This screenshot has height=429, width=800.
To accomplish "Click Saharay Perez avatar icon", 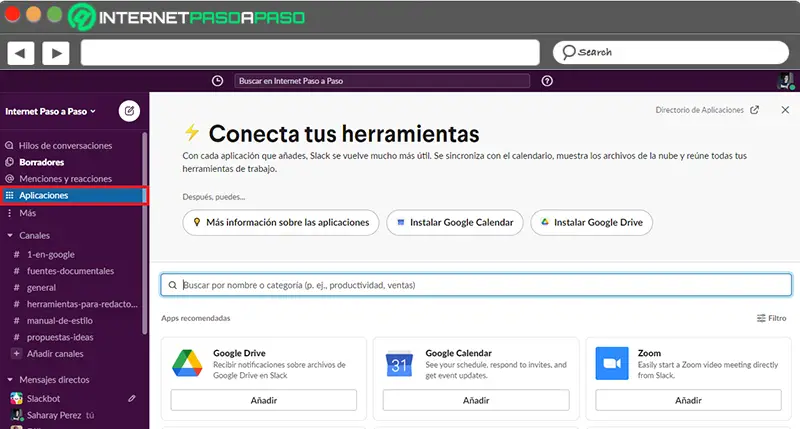I will [x=16, y=415].
